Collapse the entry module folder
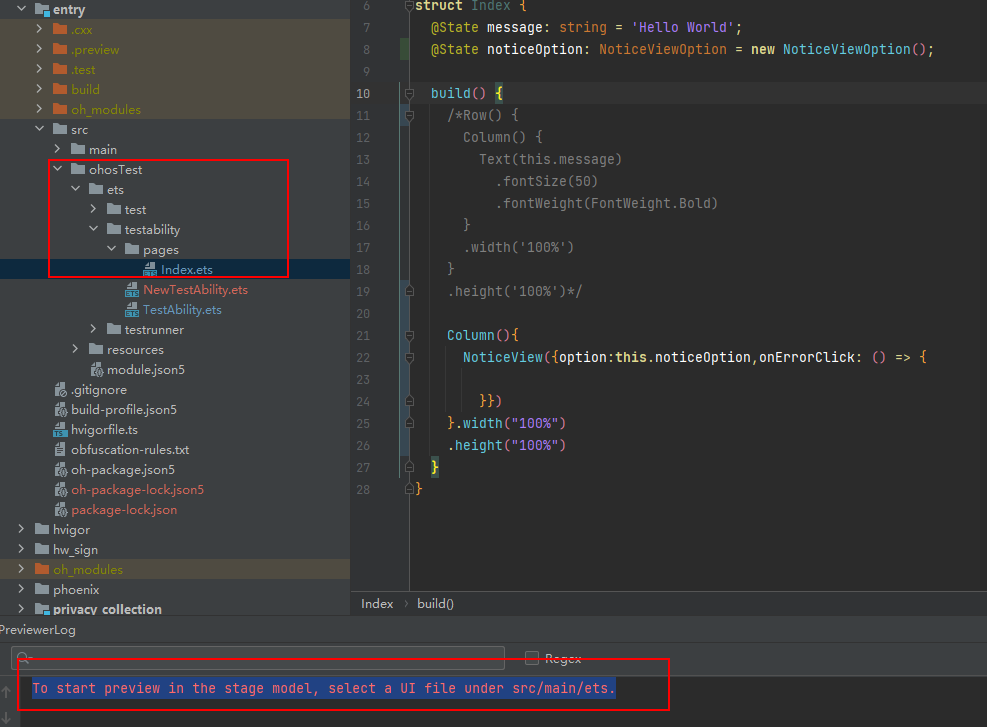 pos(21,9)
